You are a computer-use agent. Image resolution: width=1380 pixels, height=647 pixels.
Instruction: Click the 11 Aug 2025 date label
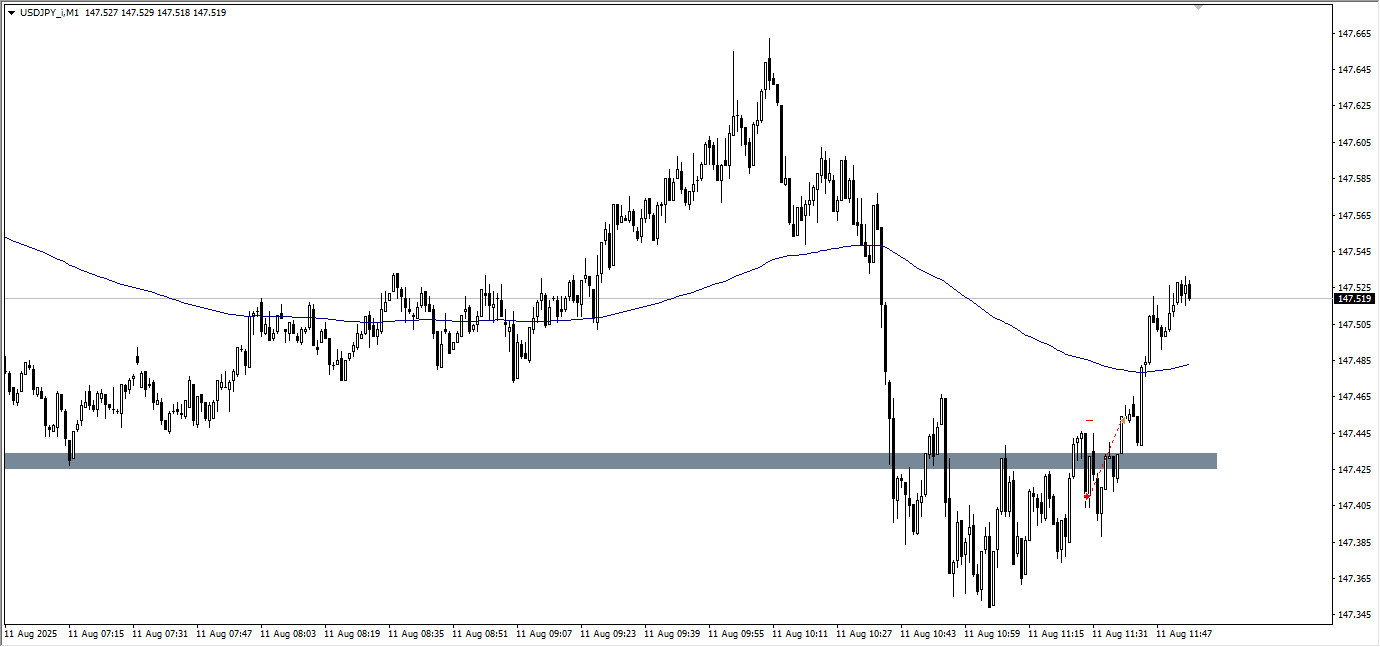coord(31,634)
